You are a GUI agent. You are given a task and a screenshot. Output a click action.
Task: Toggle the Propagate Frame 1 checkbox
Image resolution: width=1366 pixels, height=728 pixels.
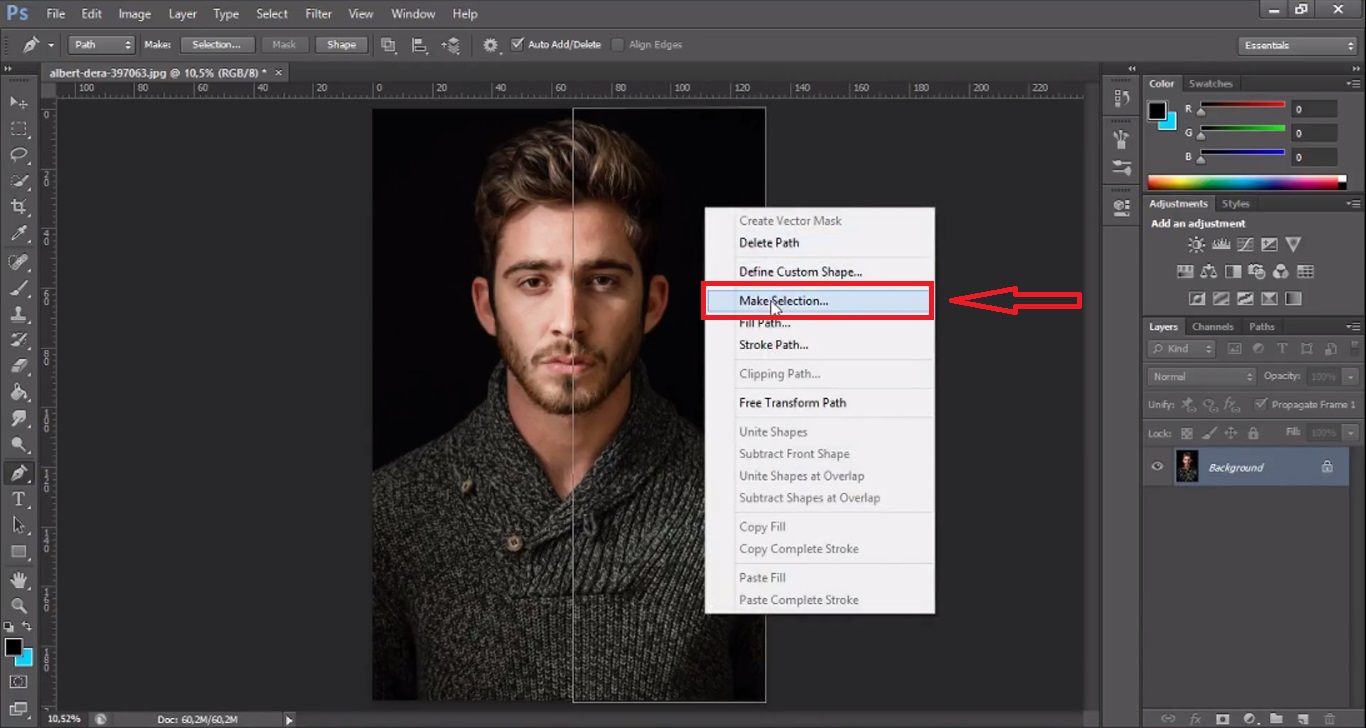pyautogui.click(x=1261, y=404)
